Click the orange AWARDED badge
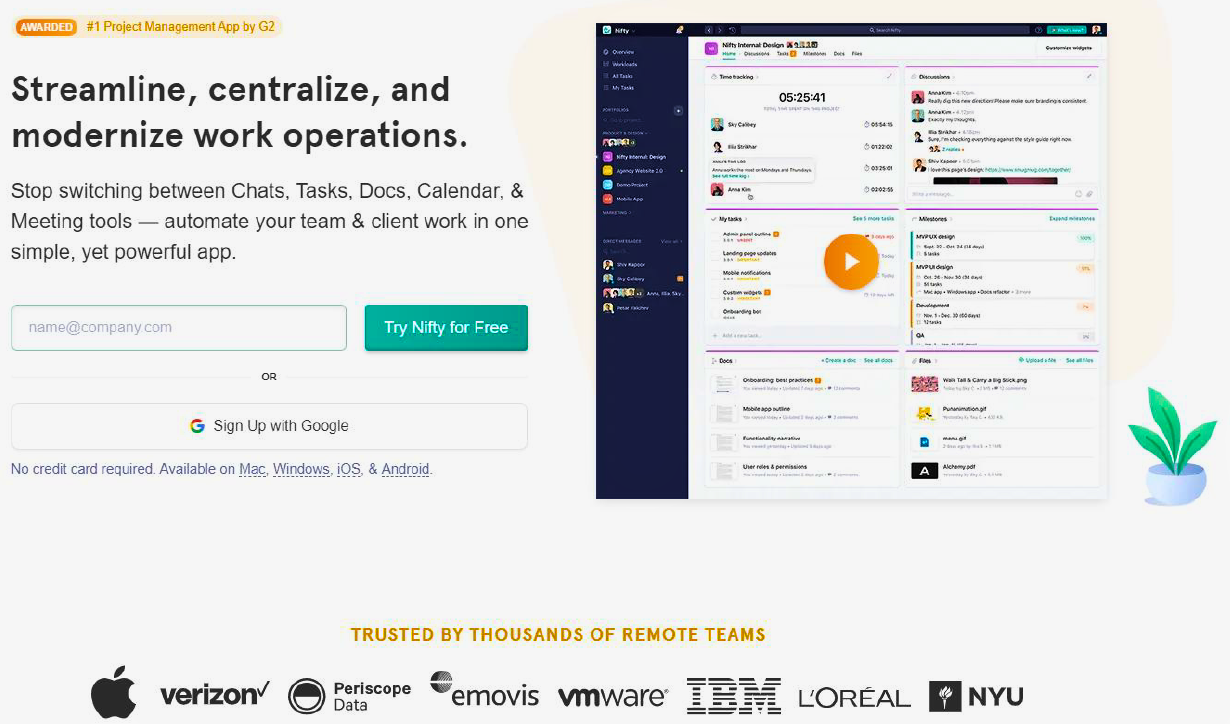Image resolution: width=1230 pixels, height=724 pixels. (46, 27)
